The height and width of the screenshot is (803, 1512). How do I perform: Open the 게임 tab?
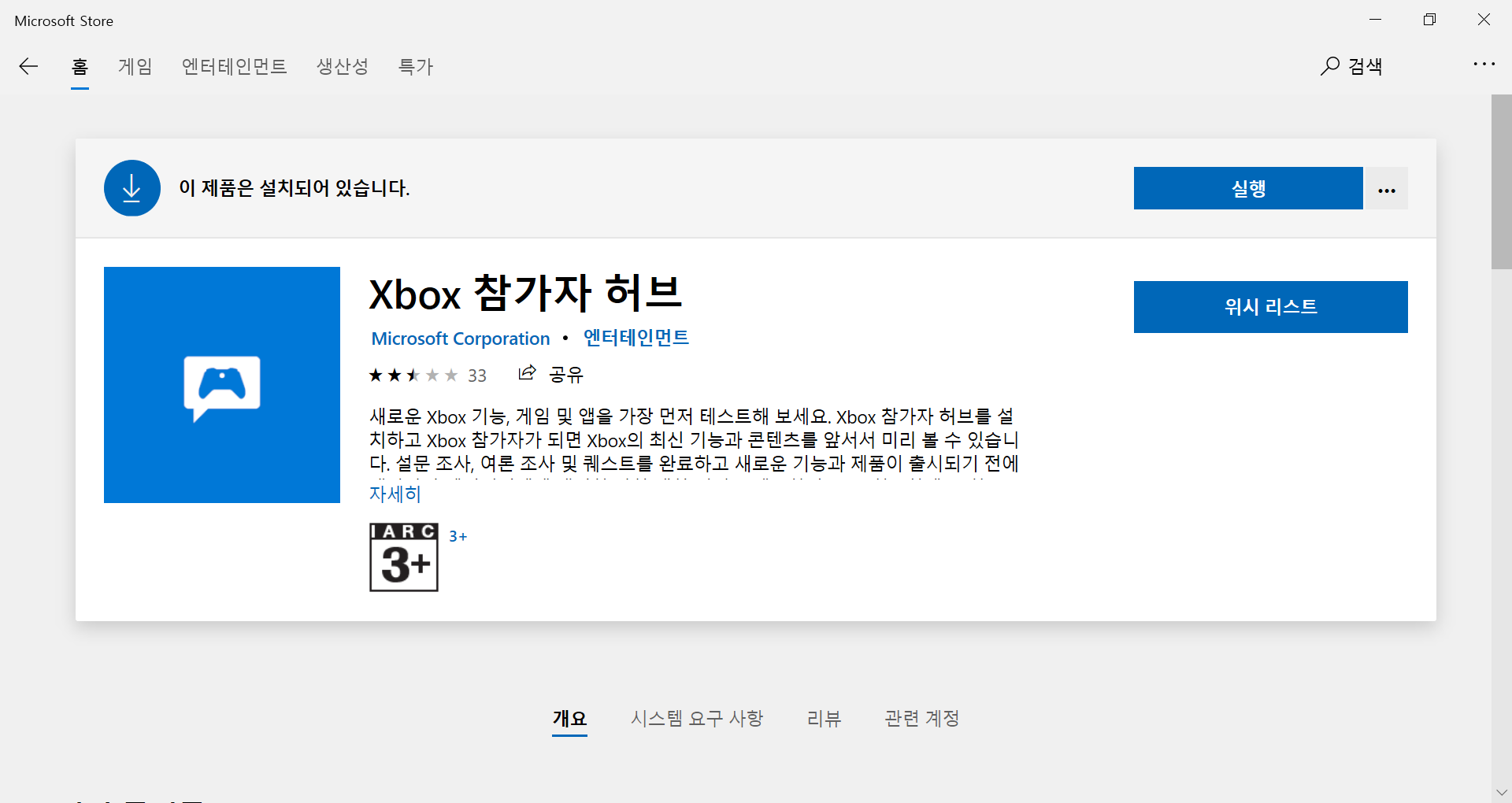[x=135, y=66]
